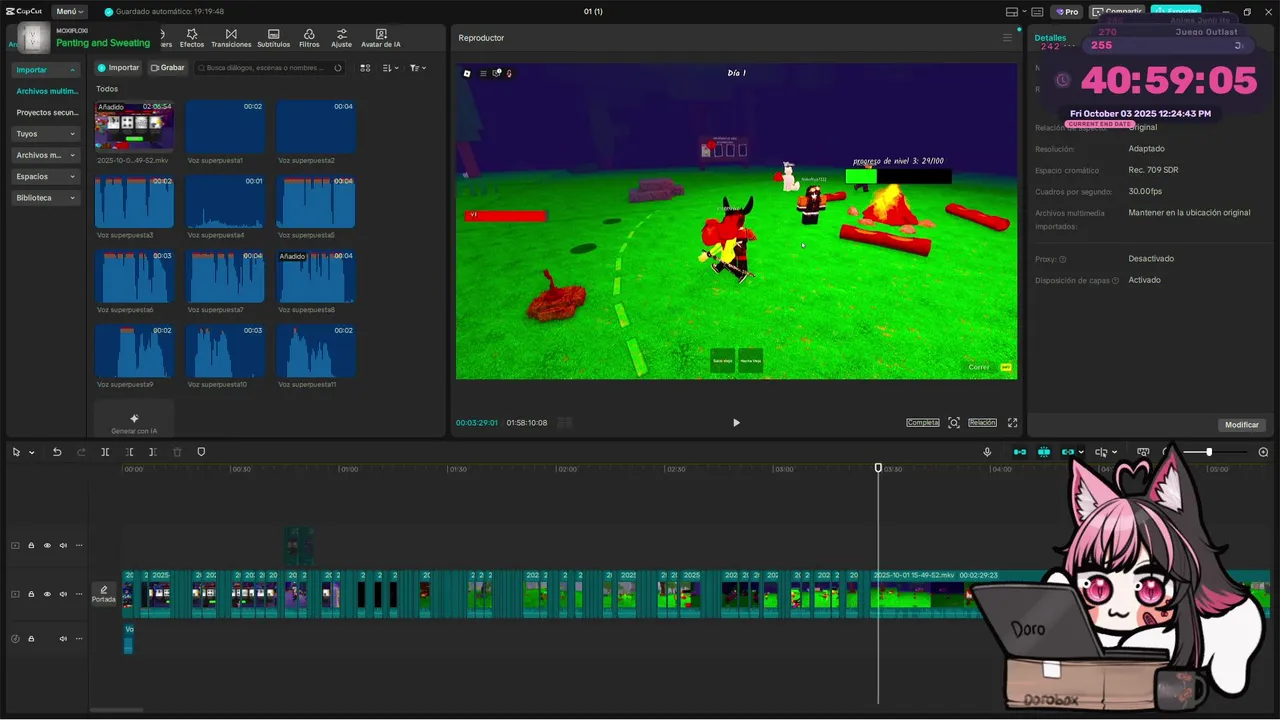
Task: Click the Relación aspect button
Action: (x=982, y=423)
